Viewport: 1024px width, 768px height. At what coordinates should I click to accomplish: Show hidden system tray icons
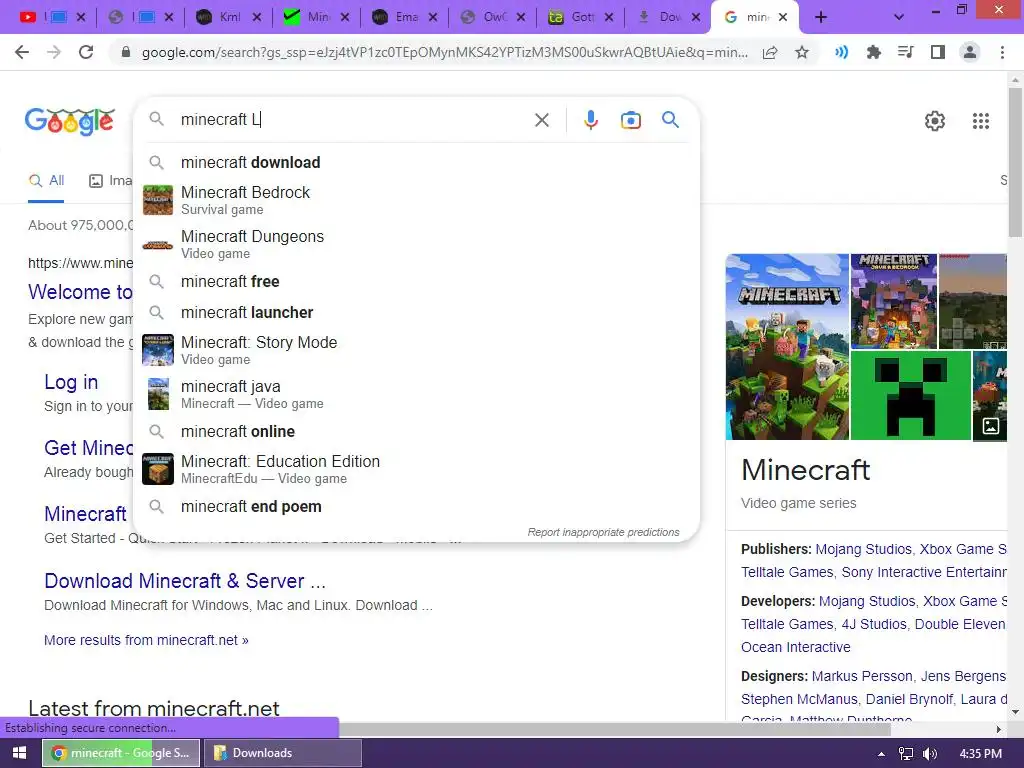click(882, 754)
